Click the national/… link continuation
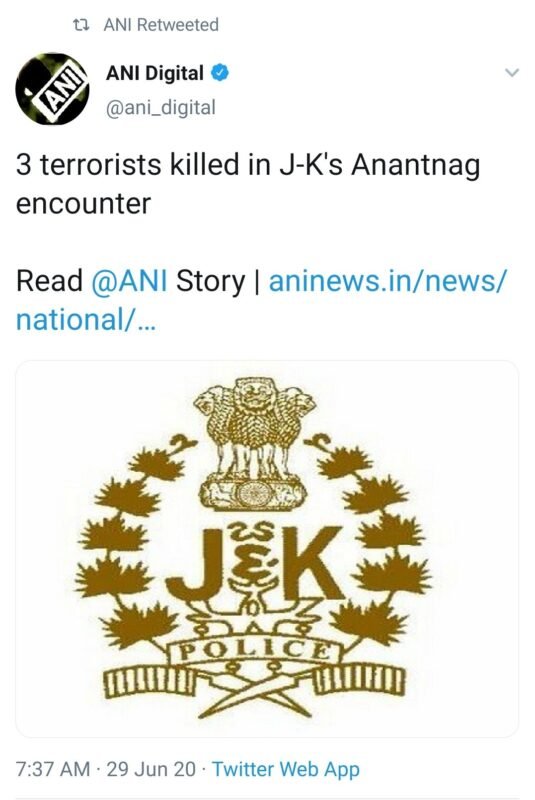 coord(85,320)
